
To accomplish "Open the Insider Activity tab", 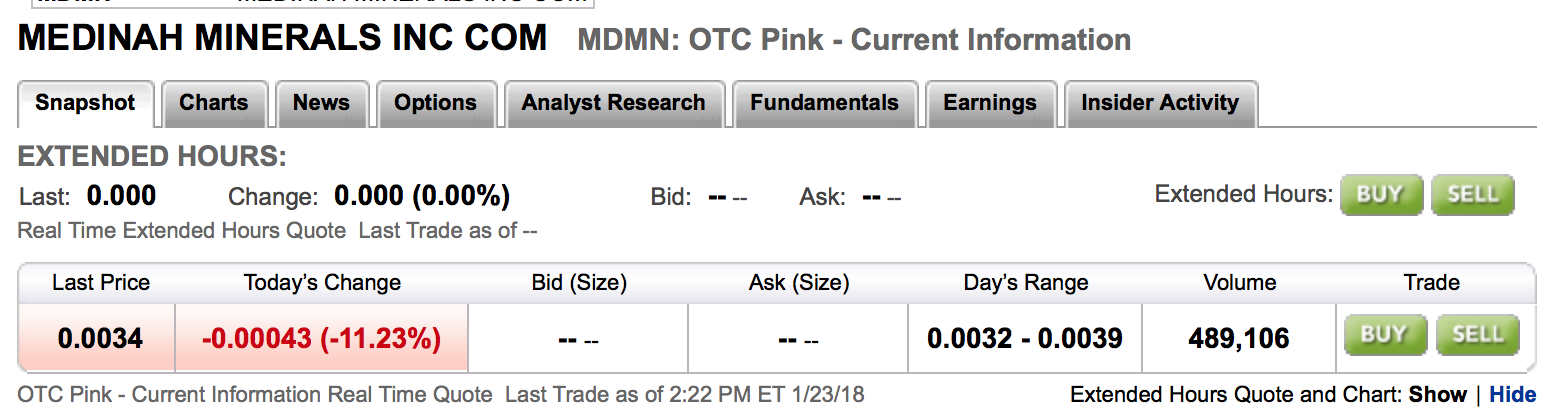I will (x=1160, y=103).
